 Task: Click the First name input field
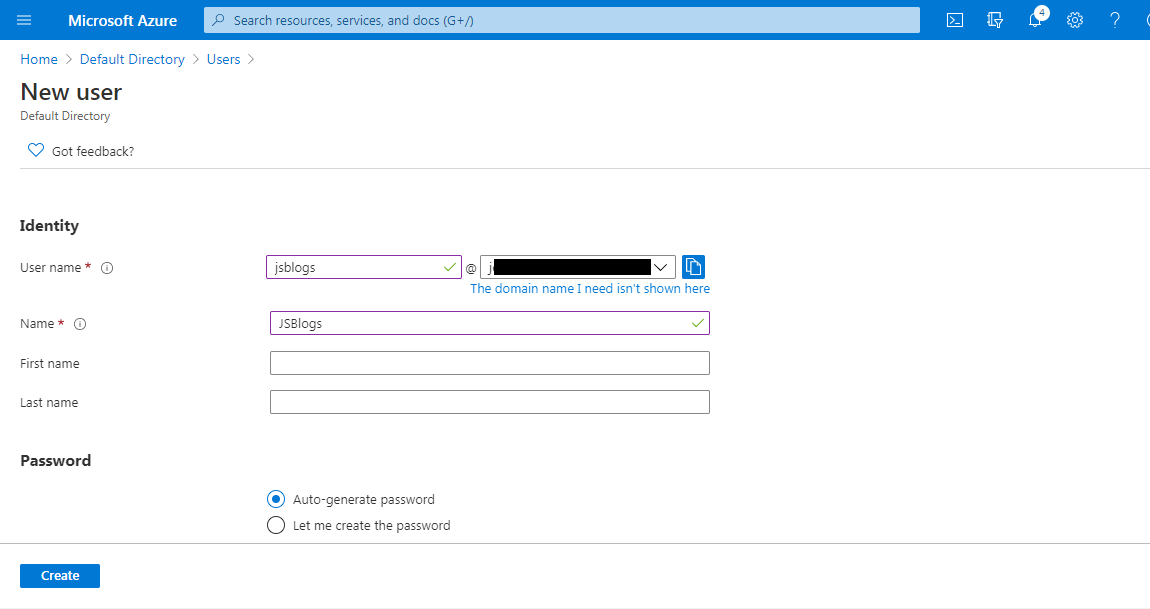pos(489,363)
